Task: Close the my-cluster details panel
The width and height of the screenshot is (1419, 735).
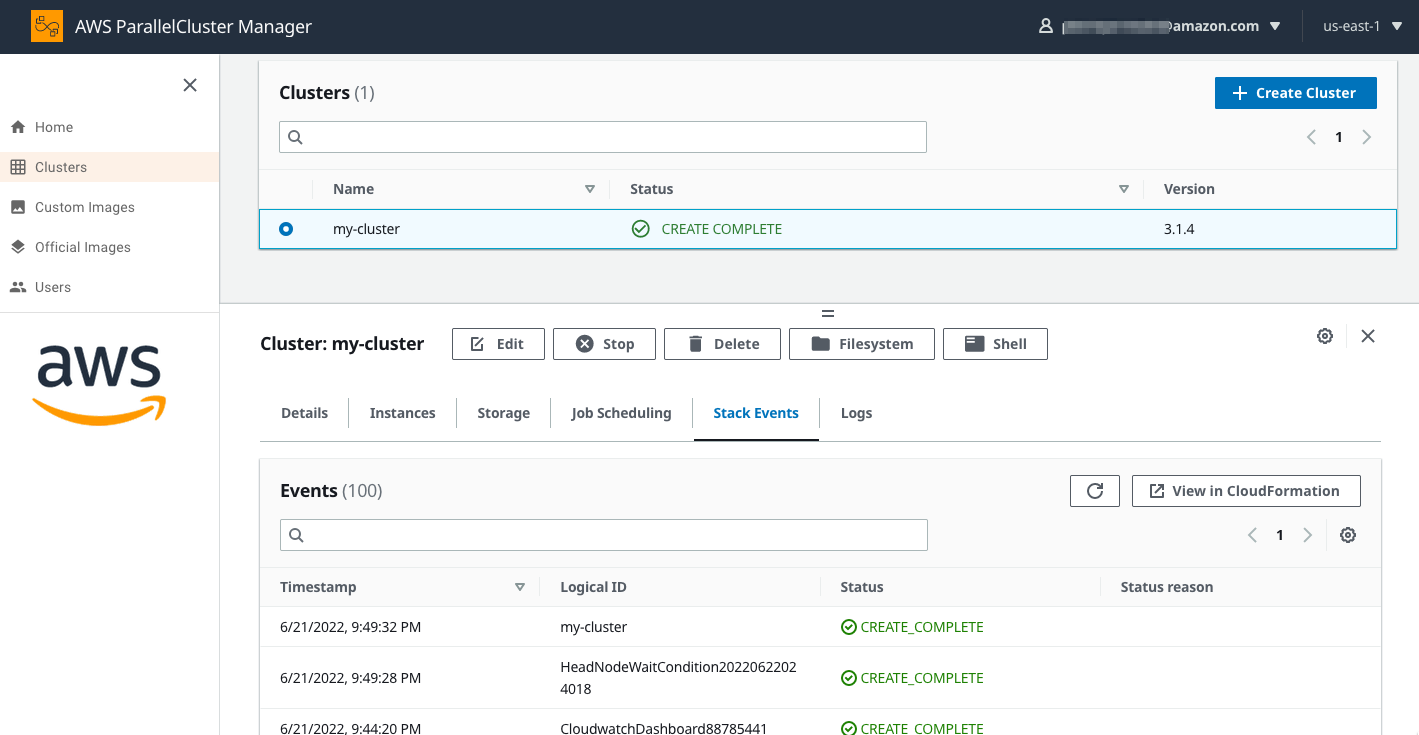Action: [x=1368, y=336]
